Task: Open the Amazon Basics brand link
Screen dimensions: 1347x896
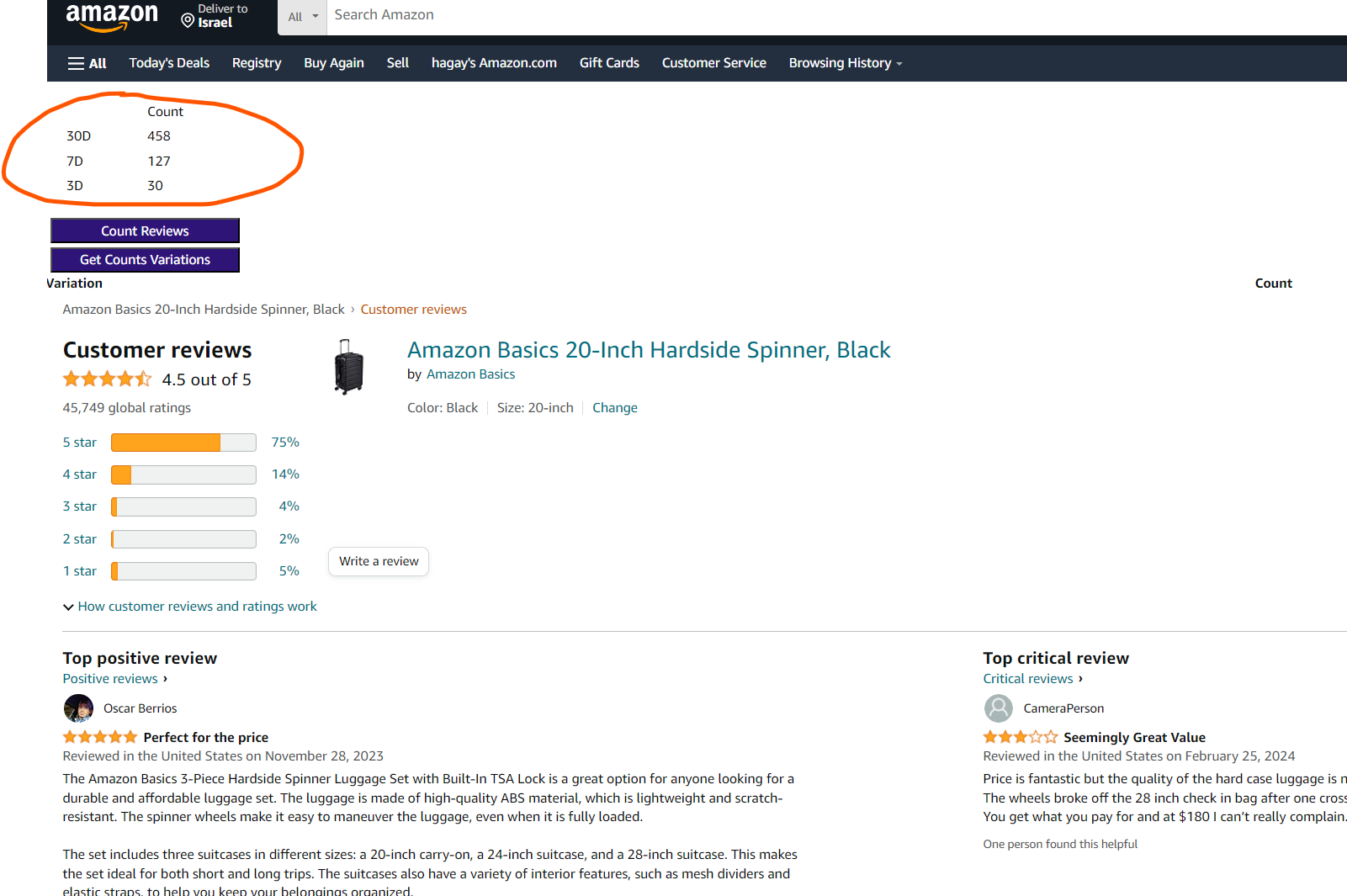Action: tap(471, 374)
